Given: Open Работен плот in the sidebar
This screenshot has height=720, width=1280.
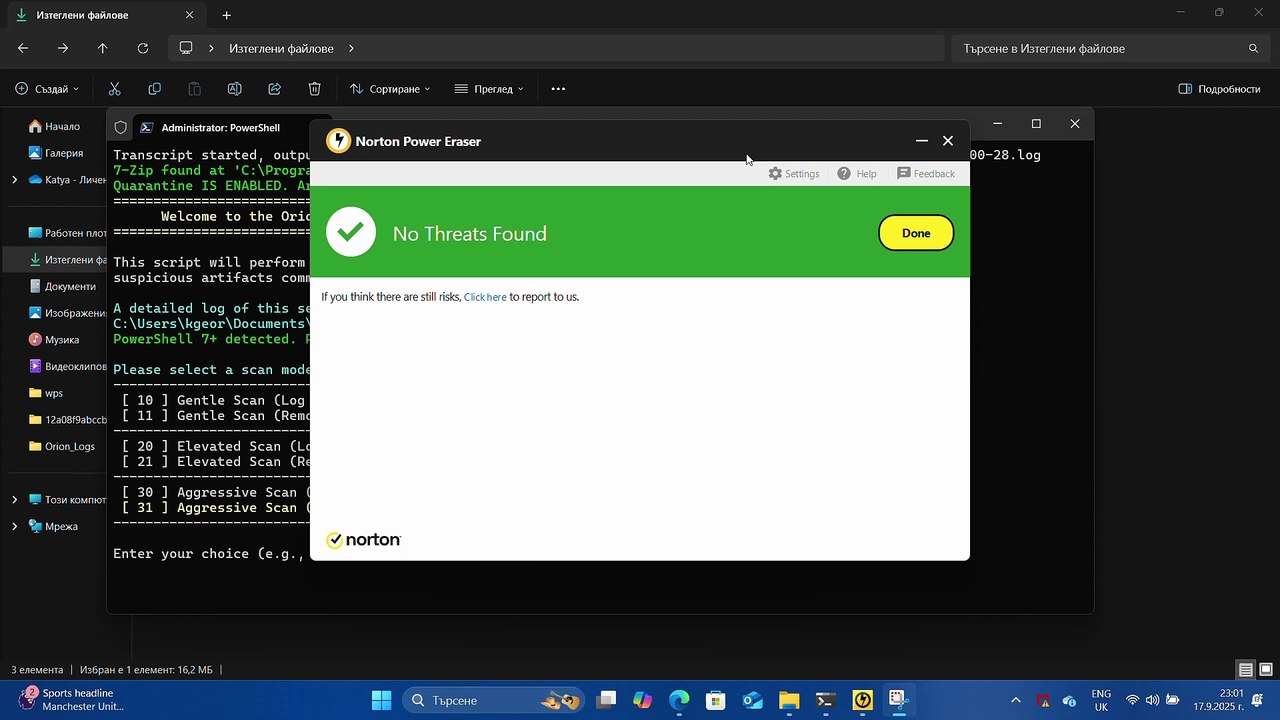Looking at the screenshot, I should [67, 233].
